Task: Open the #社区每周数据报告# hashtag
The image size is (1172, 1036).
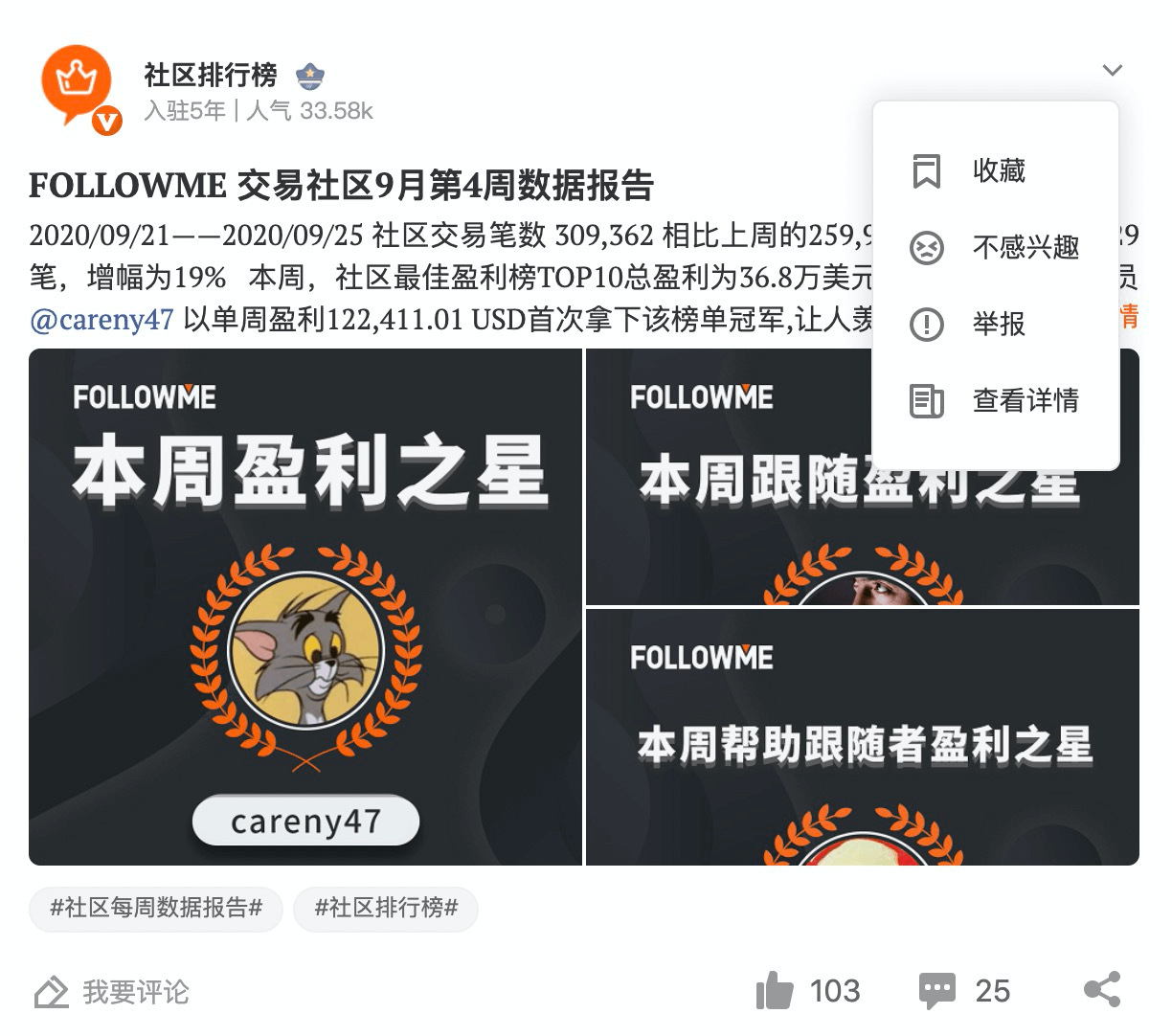Action: 156,908
